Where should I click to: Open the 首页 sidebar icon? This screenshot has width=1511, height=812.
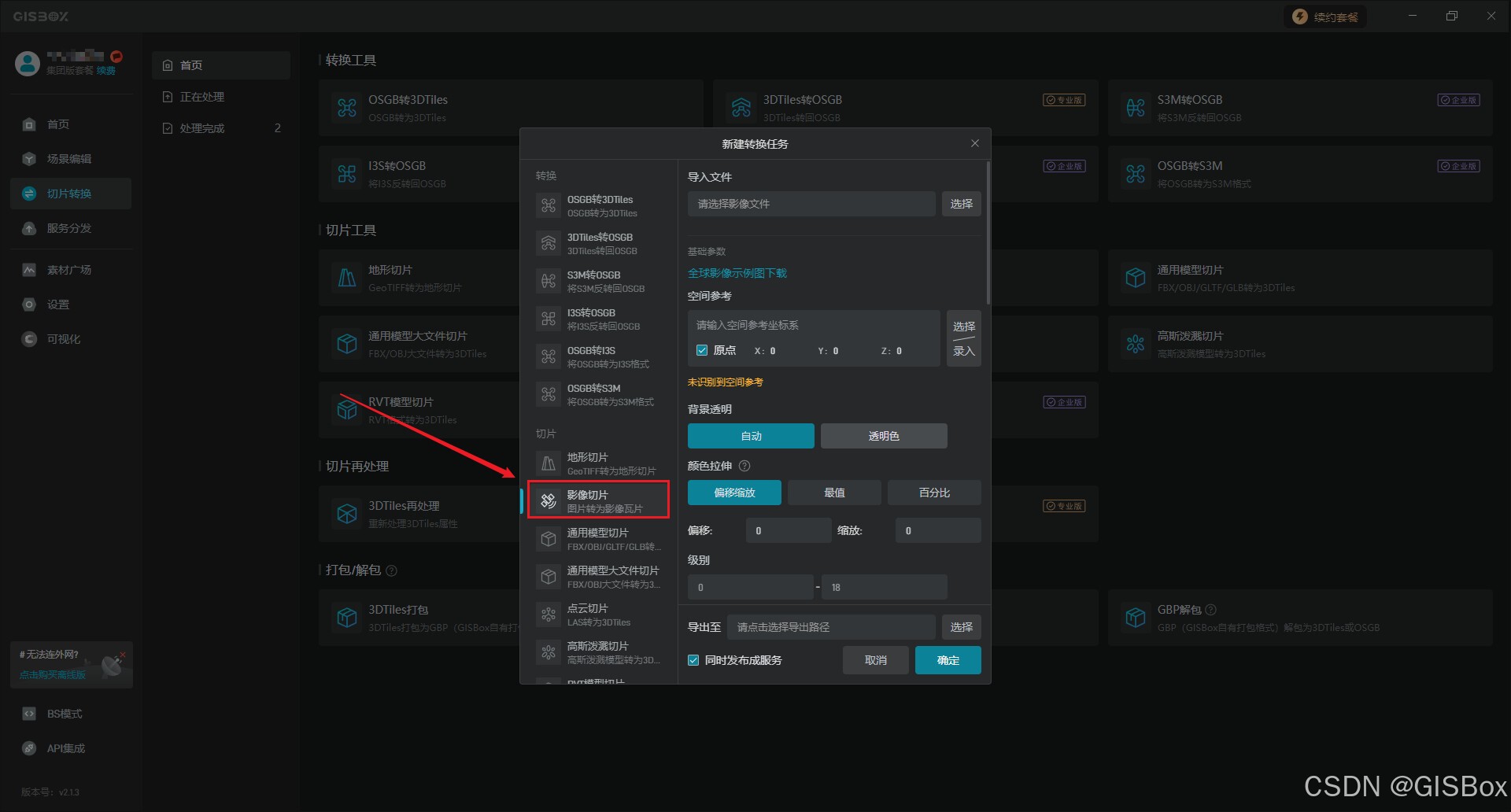click(x=29, y=124)
